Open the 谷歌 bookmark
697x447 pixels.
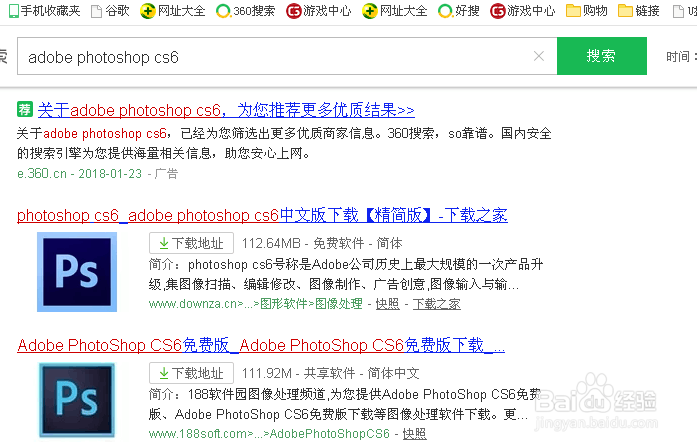tap(110, 11)
